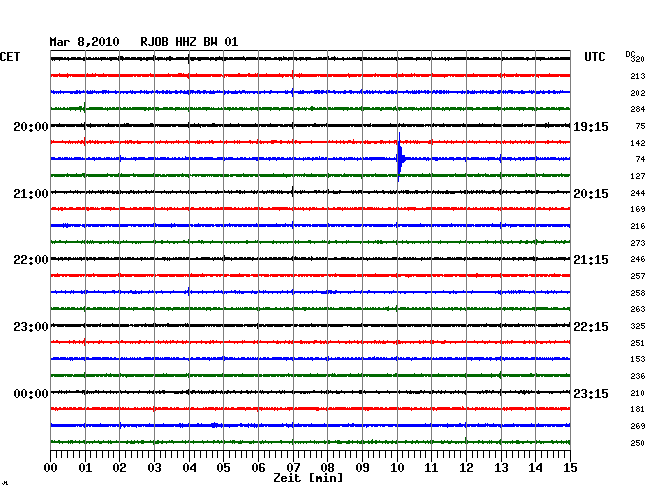Click the UTC timezone label
650x494 pixels.
tap(594, 57)
